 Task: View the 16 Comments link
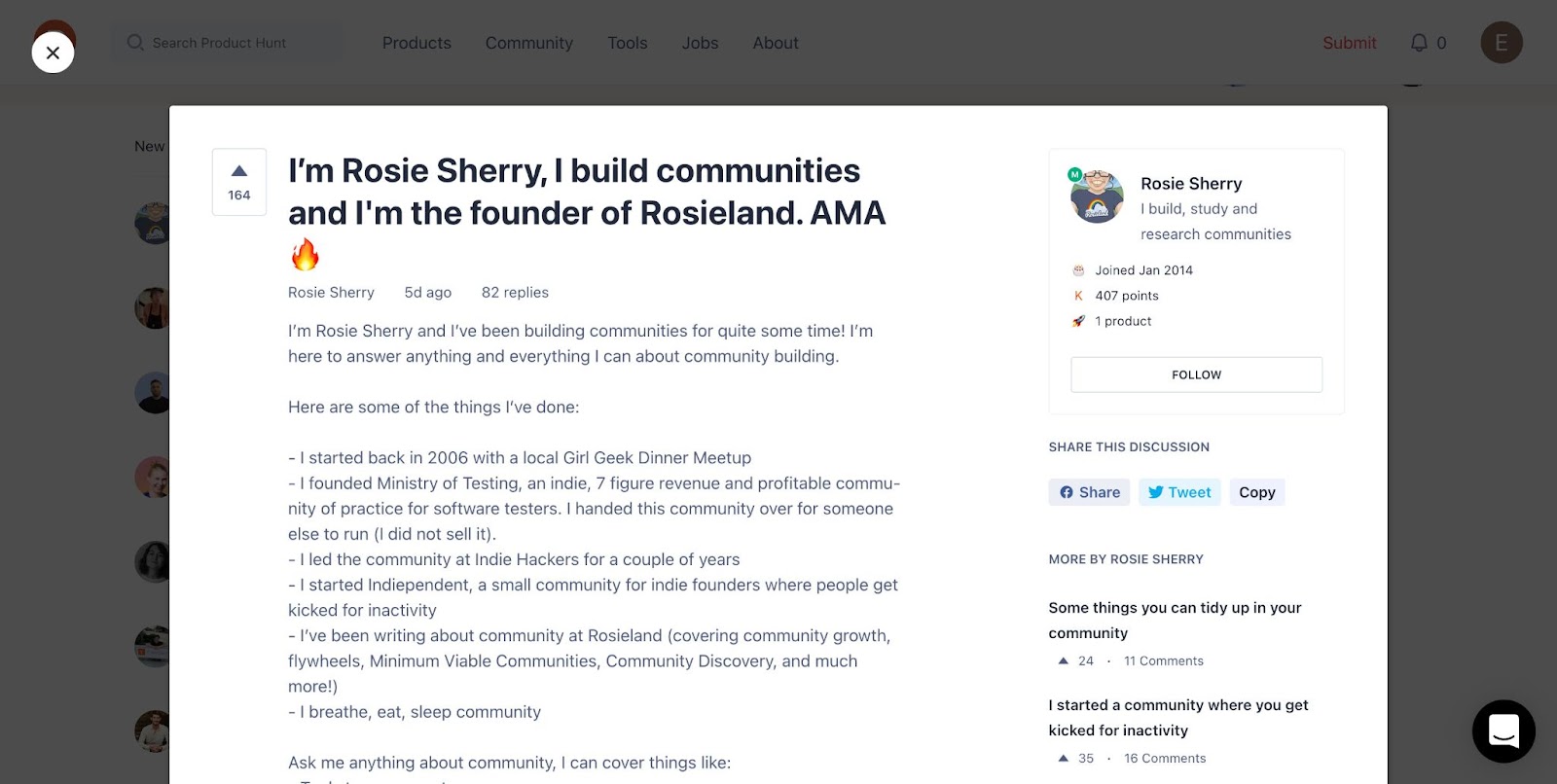(x=1165, y=758)
